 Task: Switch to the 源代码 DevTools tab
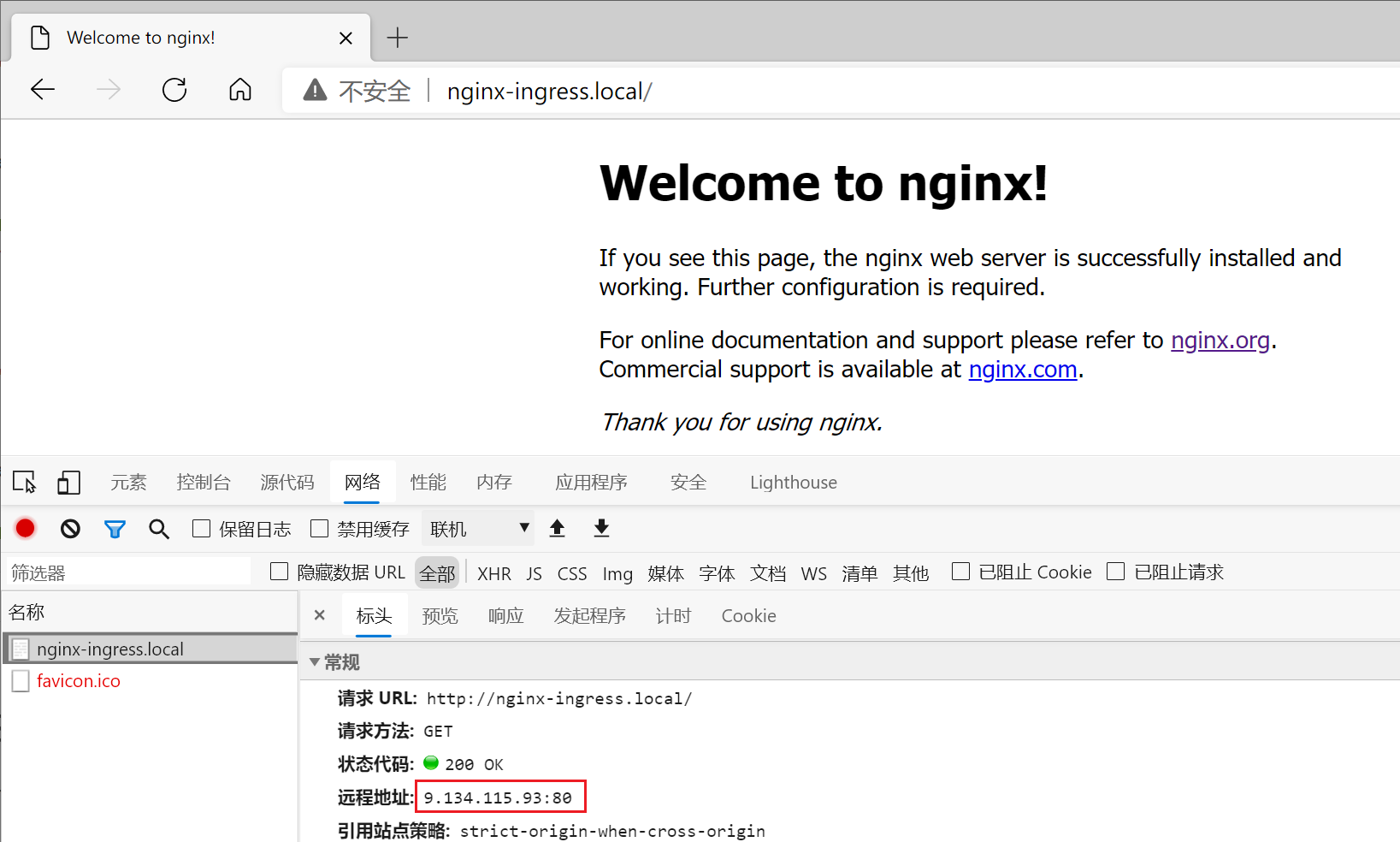tap(287, 483)
